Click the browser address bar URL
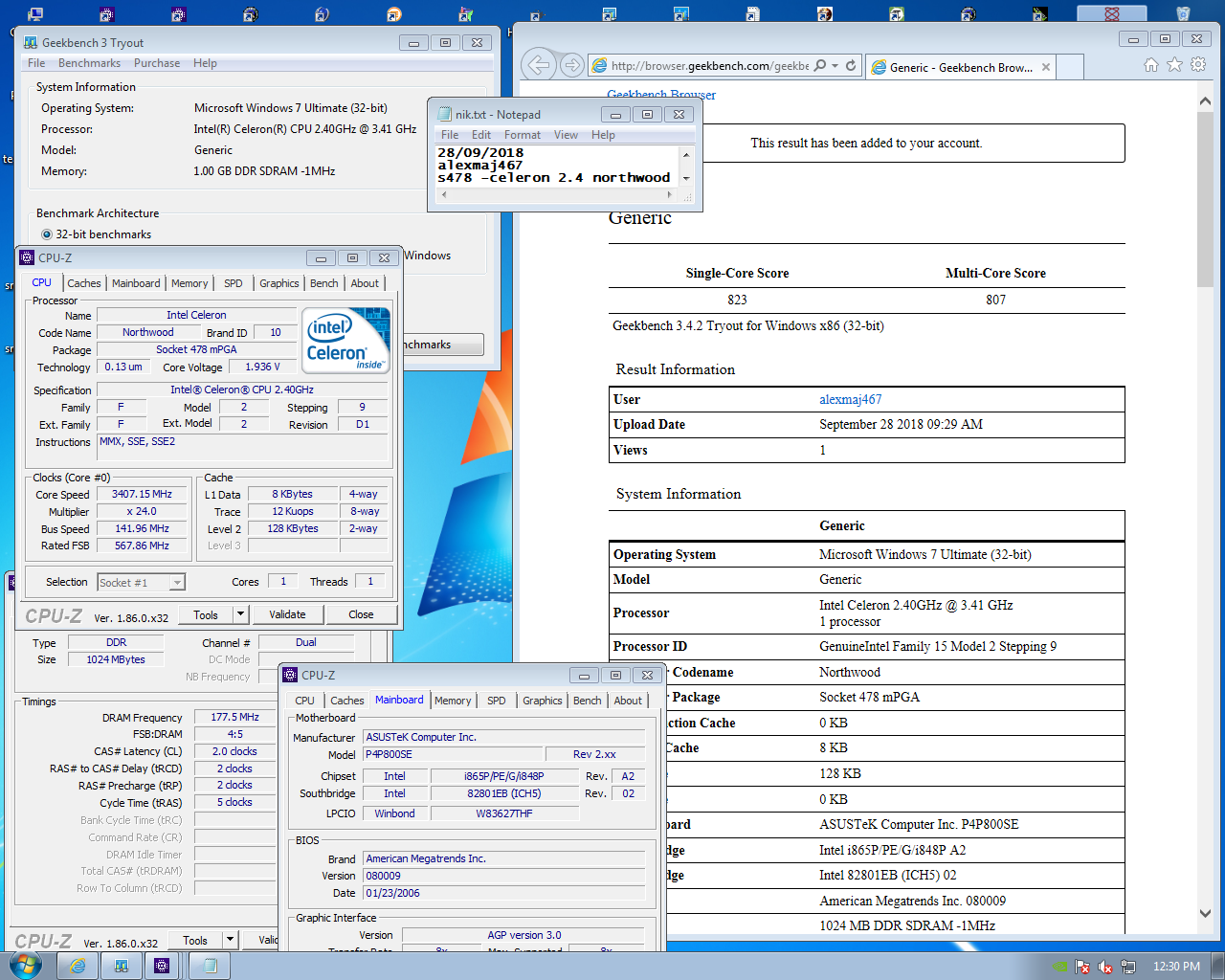The image size is (1225, 980). (x=709, y=66)
